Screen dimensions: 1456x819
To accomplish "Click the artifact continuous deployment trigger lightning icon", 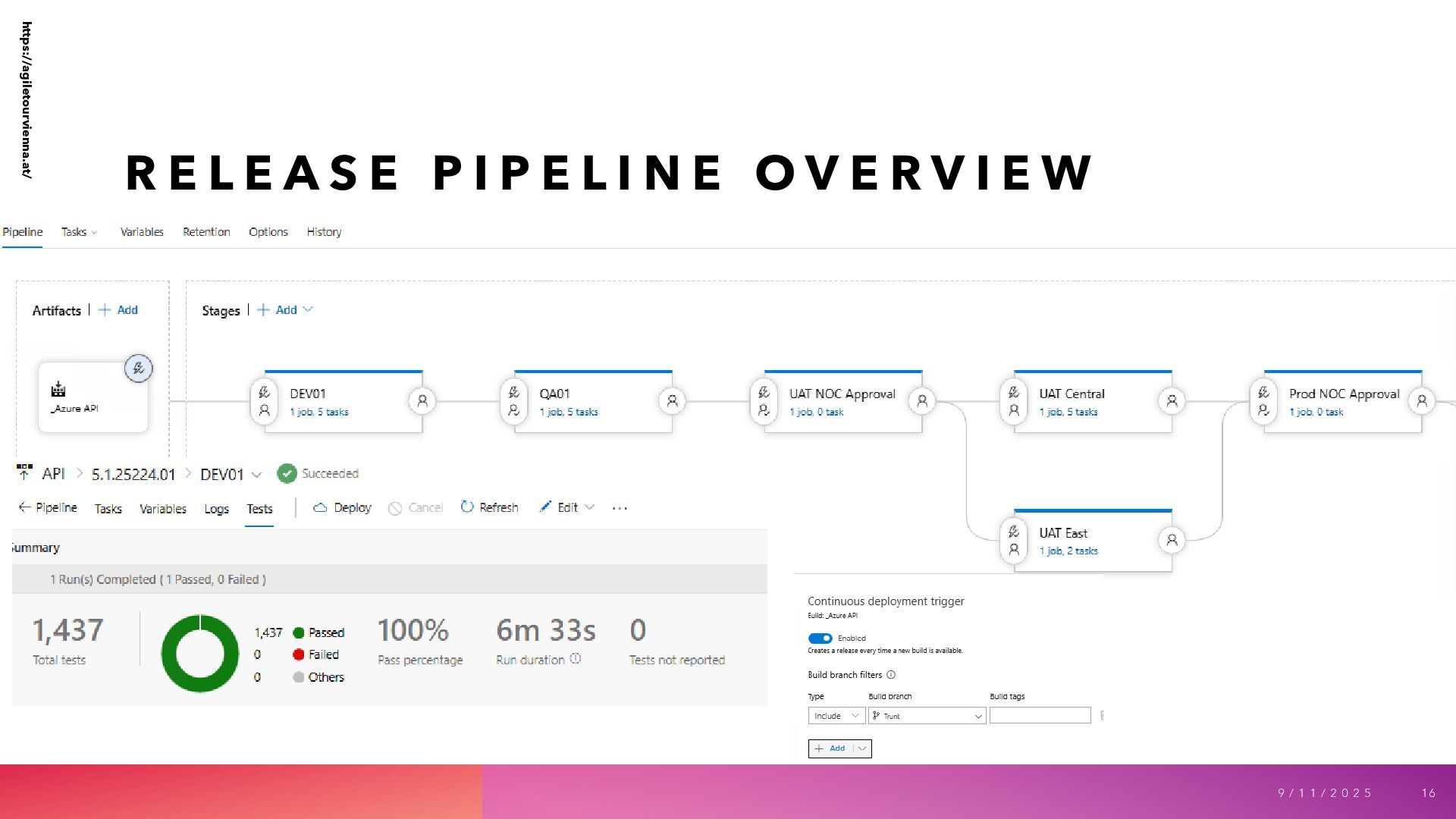I will [x=138, y=369].
